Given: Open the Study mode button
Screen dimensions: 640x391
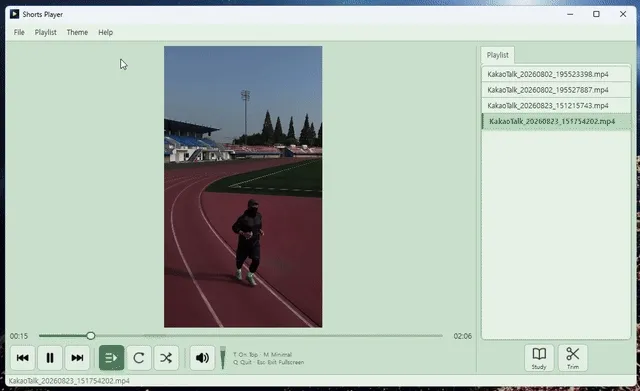Looking at the screenshot, I should point(539,358).
